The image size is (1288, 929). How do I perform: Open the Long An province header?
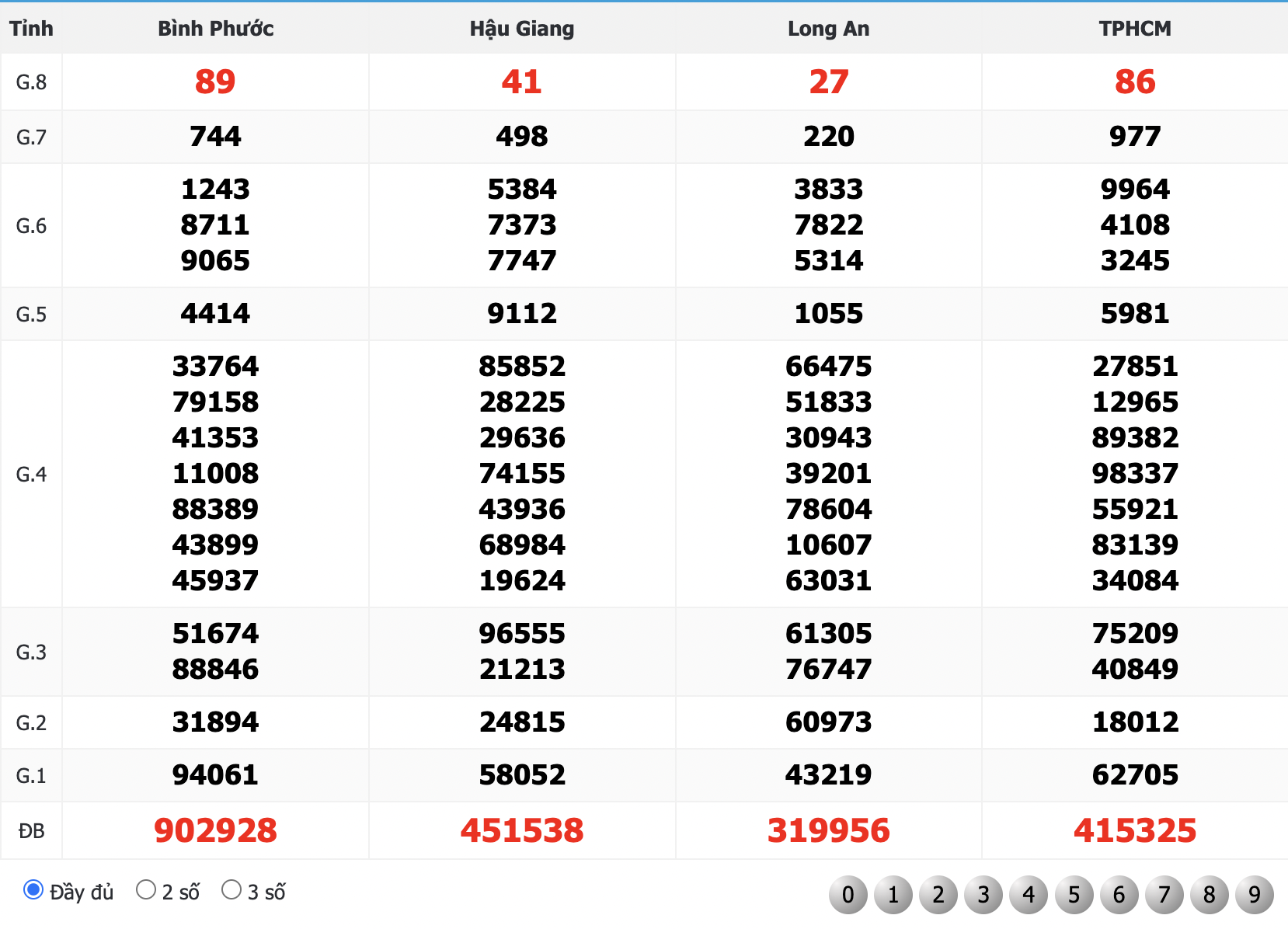[x=828, y=29]
